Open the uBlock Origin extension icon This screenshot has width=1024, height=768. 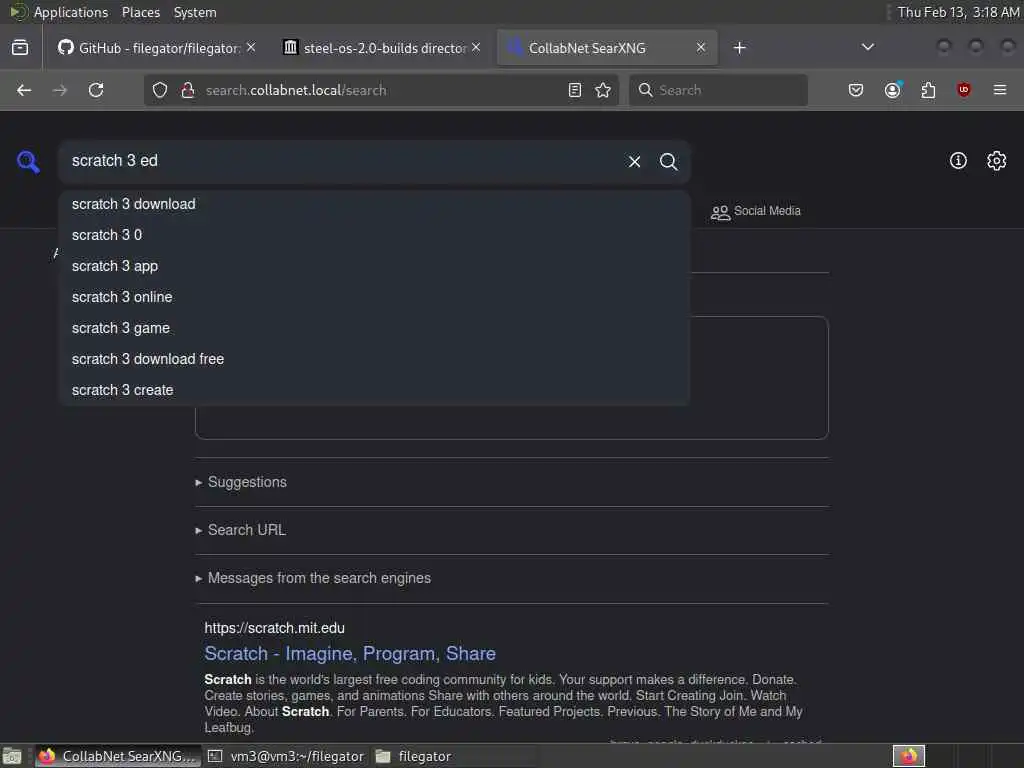click(x=964, y=90)
